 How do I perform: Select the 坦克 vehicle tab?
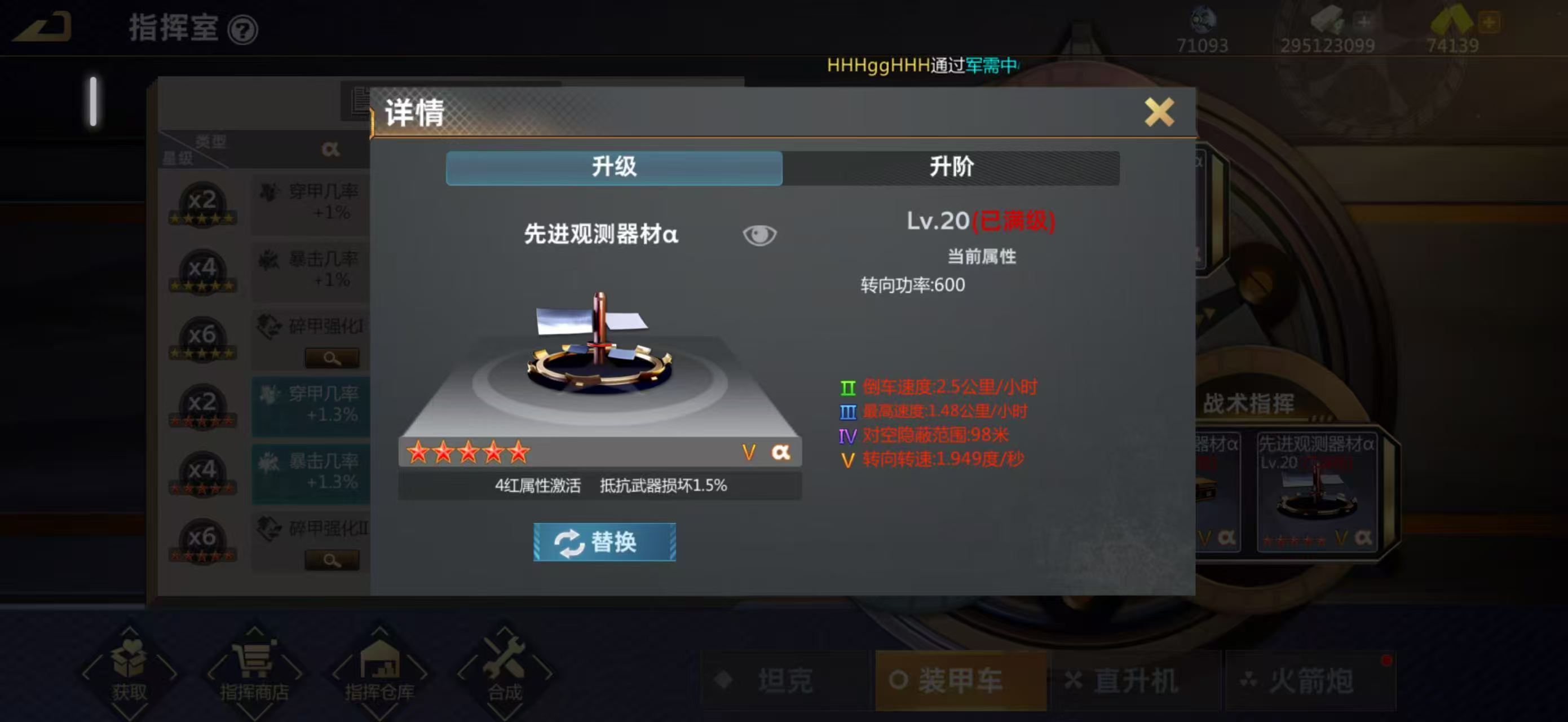pyautogui.click(x=785, y=680)
